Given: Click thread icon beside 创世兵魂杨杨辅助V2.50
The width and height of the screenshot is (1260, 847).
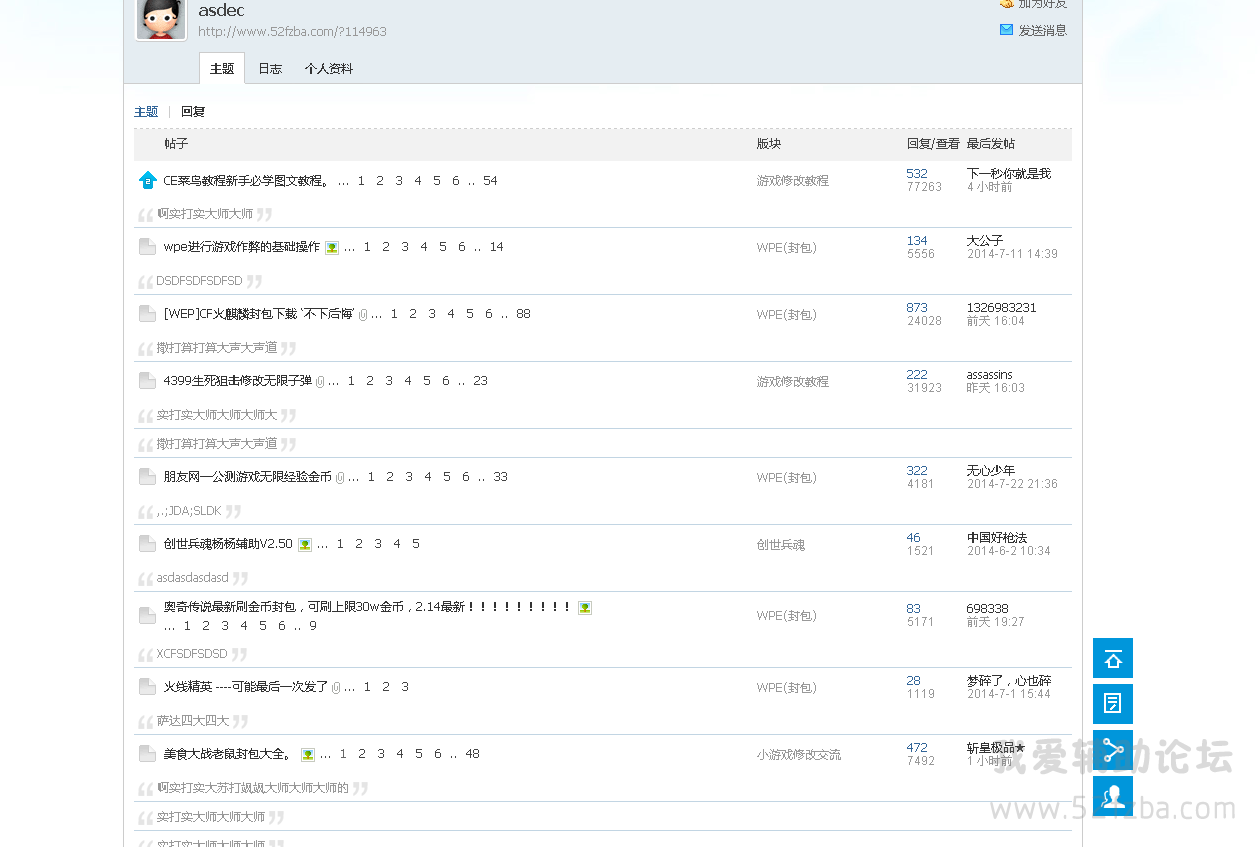Looking at the screenshot, I should click(x=147, y=544).
